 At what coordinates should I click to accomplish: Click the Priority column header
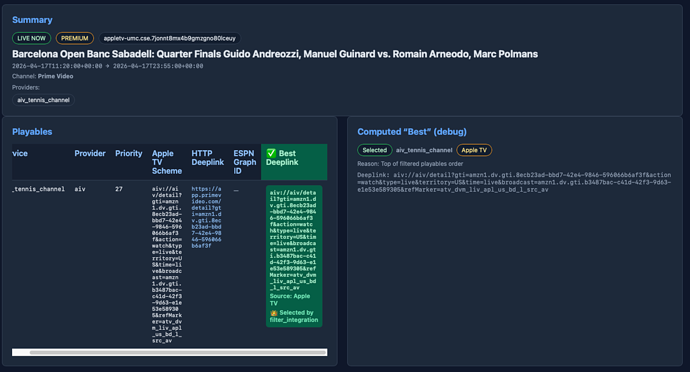pyautogui.click(x=128, y=153)
